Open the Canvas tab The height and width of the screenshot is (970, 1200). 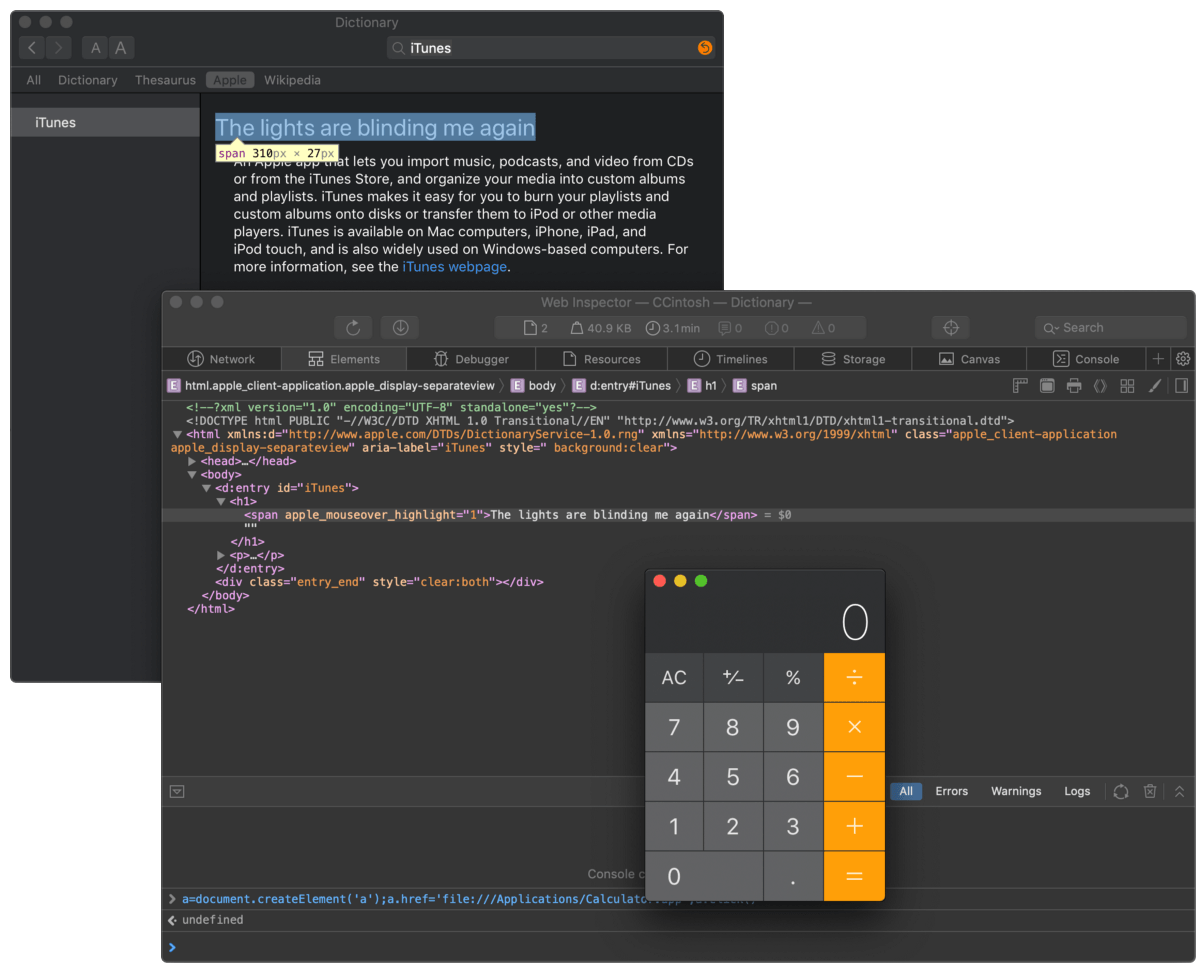[x=970, y=359]
